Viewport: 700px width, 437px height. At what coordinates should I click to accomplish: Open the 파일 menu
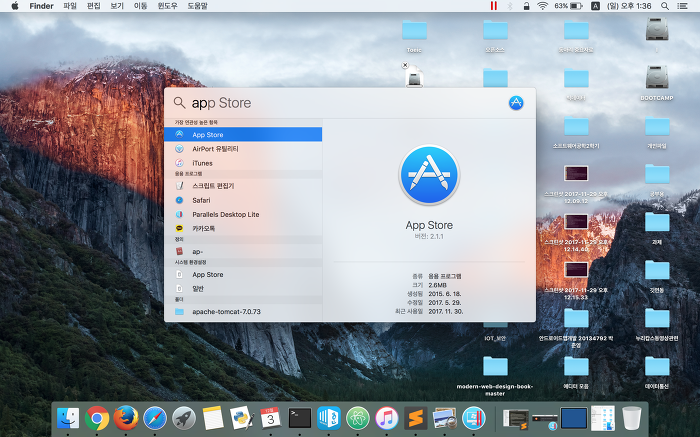tap(70, 6)
